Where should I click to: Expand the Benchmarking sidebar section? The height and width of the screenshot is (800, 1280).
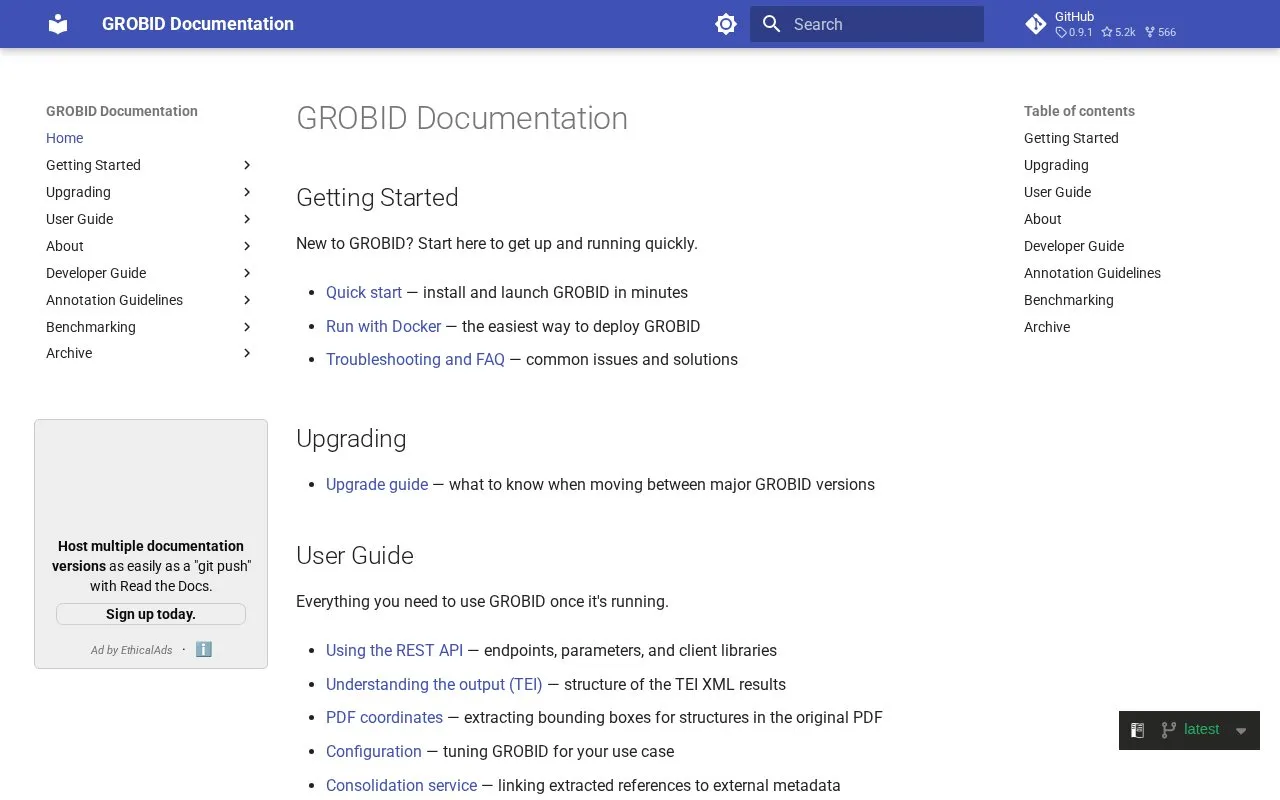pos(247,327)
